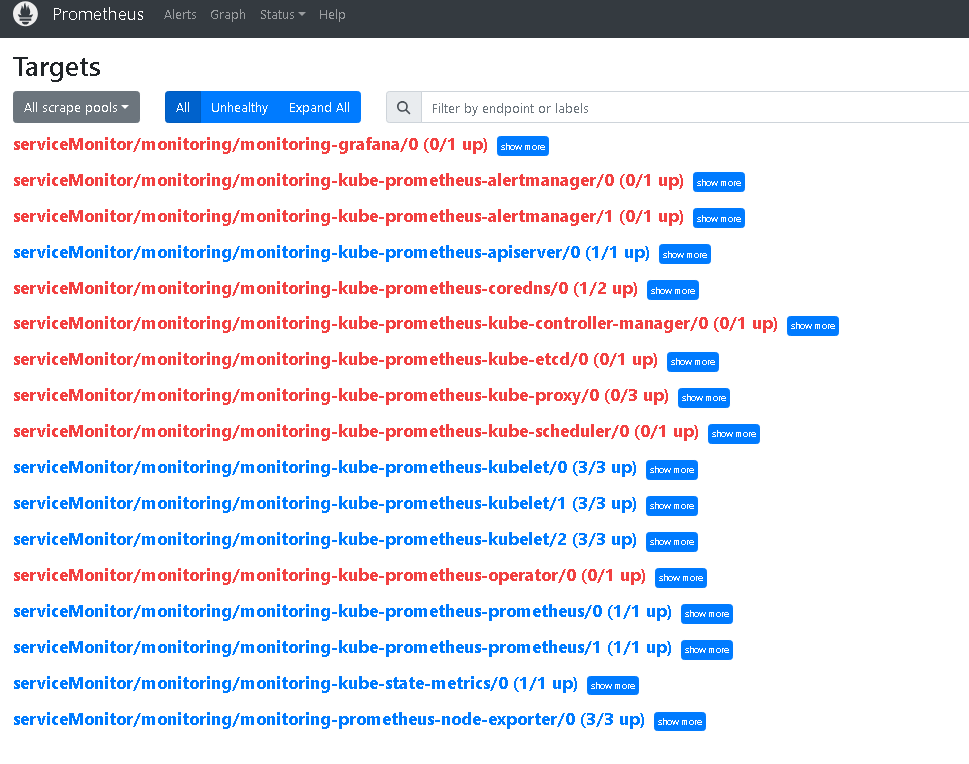Open the Prometheus home link
Viewport: 969px width, 764px height.
(x=98, y=14)
